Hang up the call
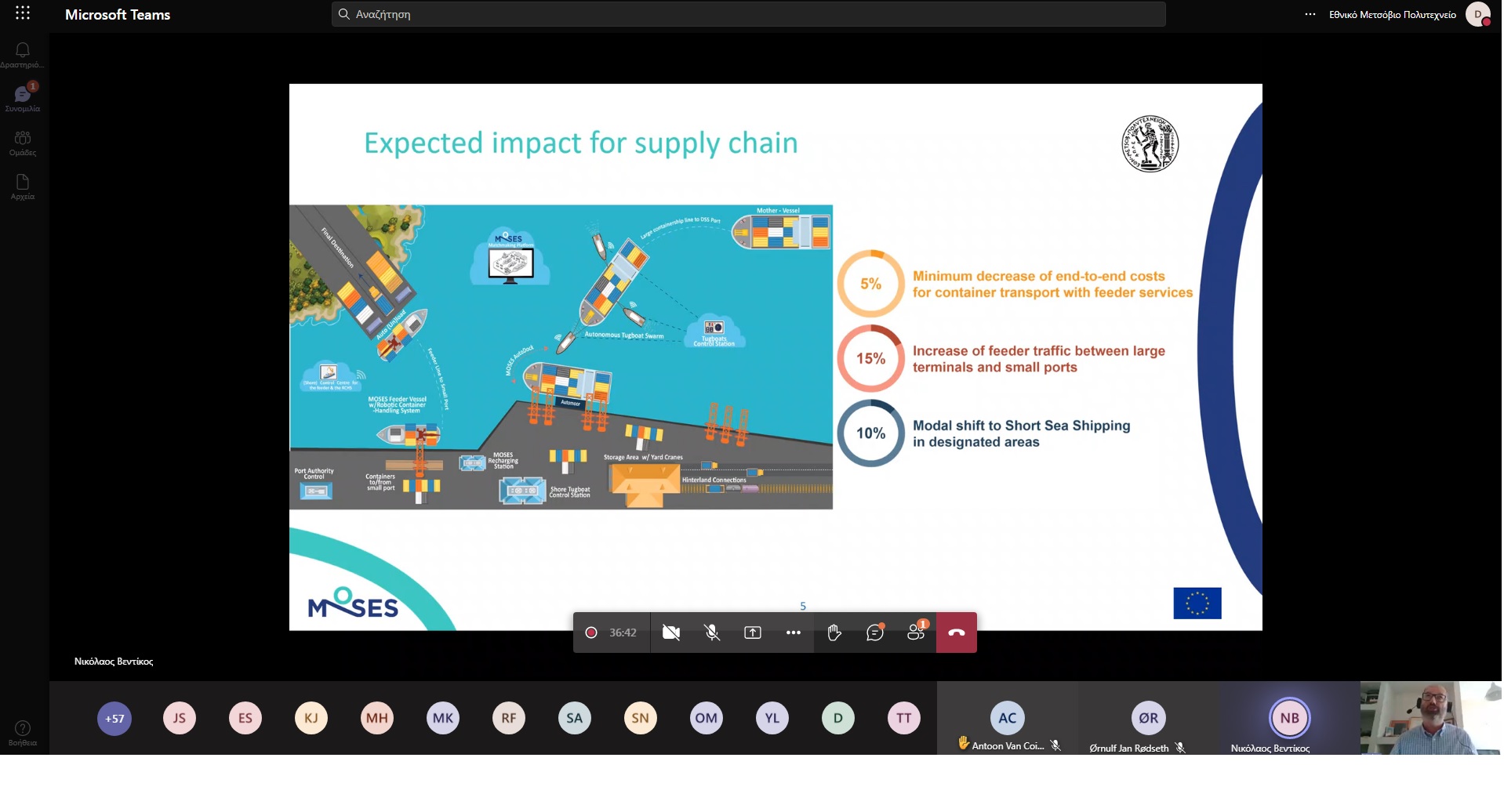 click(957, 633)
